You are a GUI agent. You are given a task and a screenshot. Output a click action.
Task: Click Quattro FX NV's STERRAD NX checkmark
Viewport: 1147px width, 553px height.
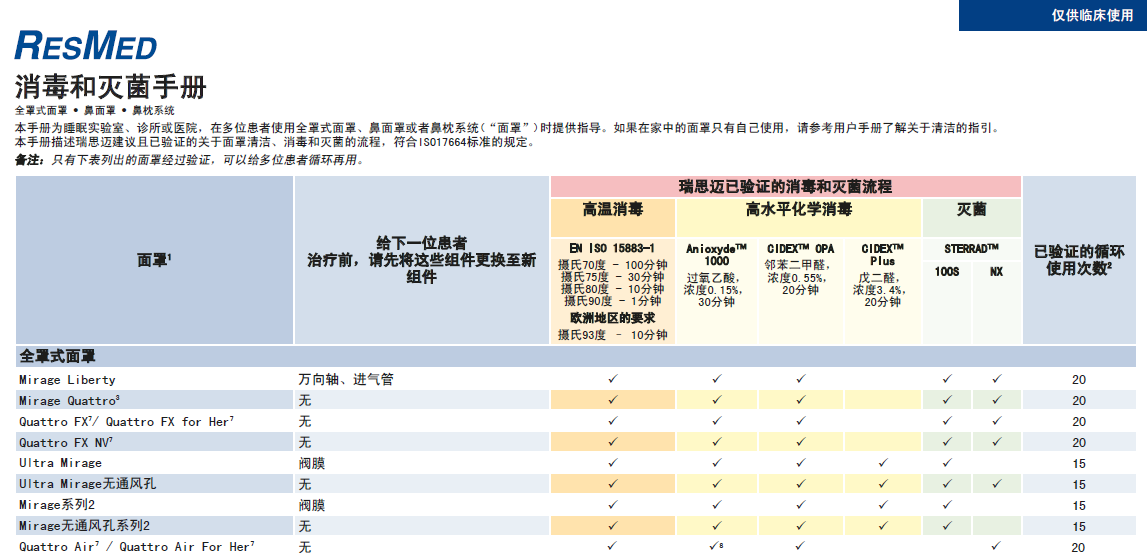click(996, 442)
